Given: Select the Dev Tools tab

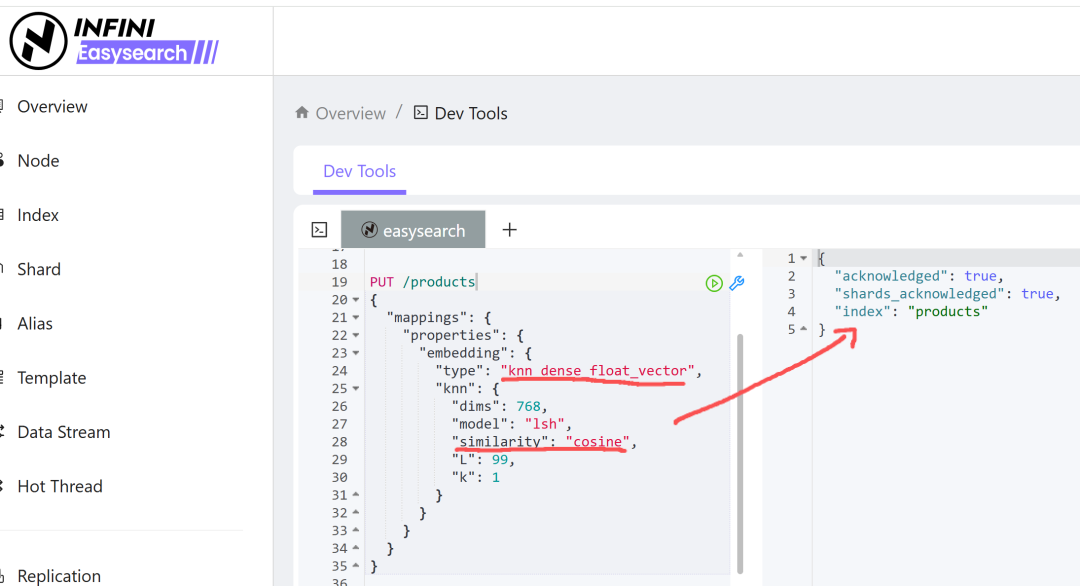Looking at the screenshot, I should [360, 171].
